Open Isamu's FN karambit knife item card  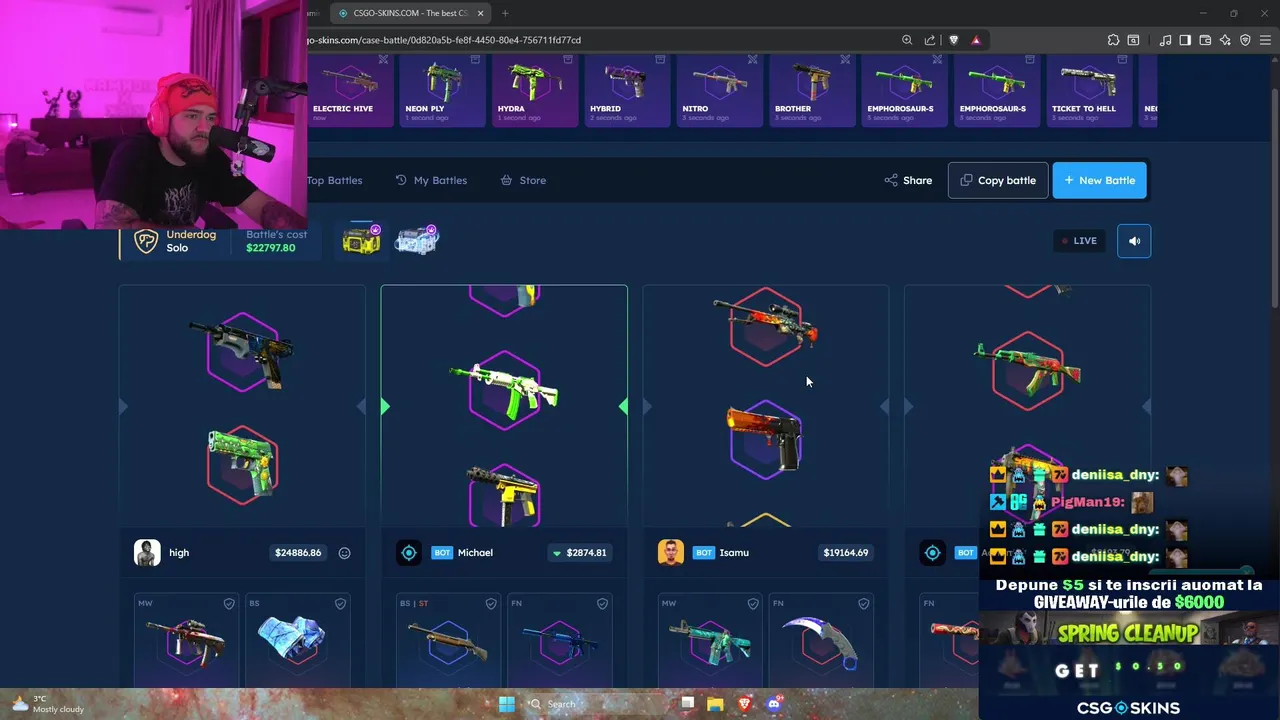[821, 640]
